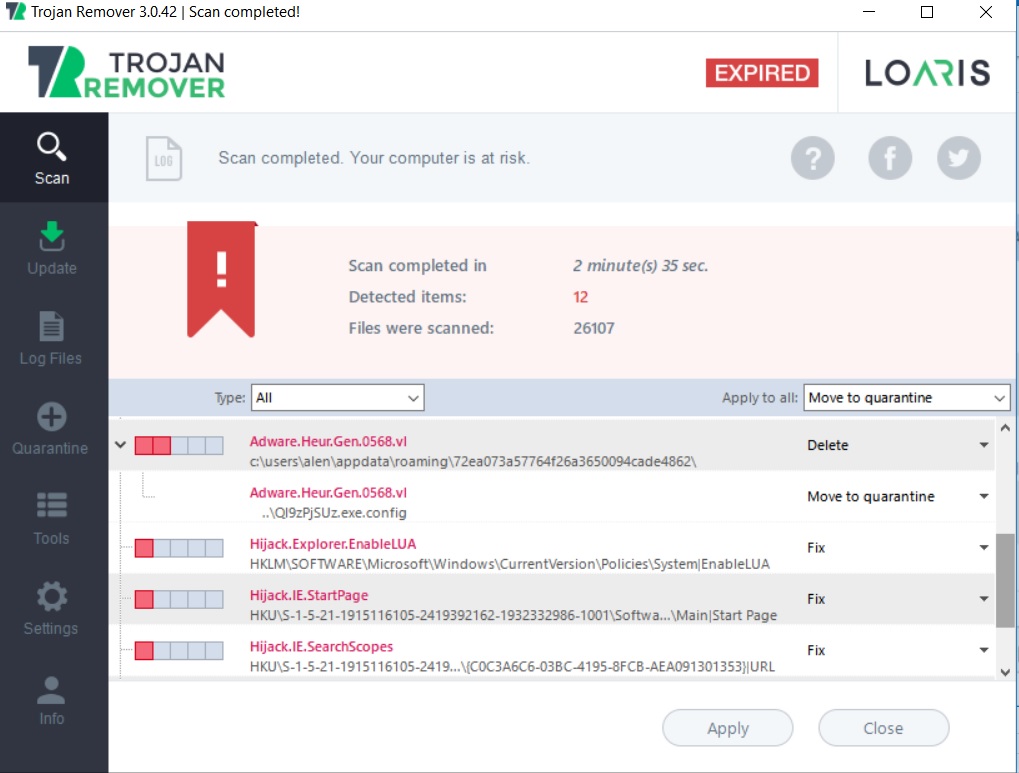Click the red EXPIRED license badge

pyautogui.click(x=762, y=73)
